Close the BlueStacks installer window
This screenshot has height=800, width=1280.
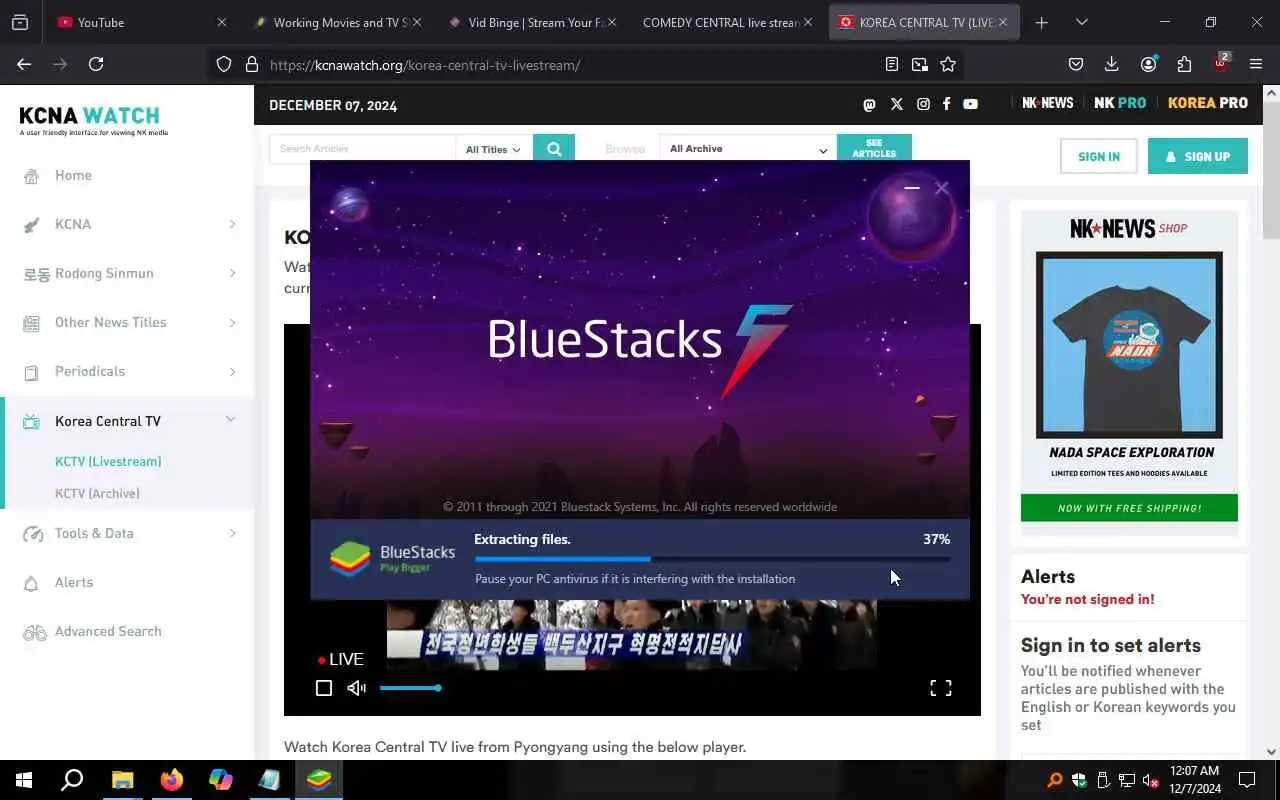[x=941, y=187]
